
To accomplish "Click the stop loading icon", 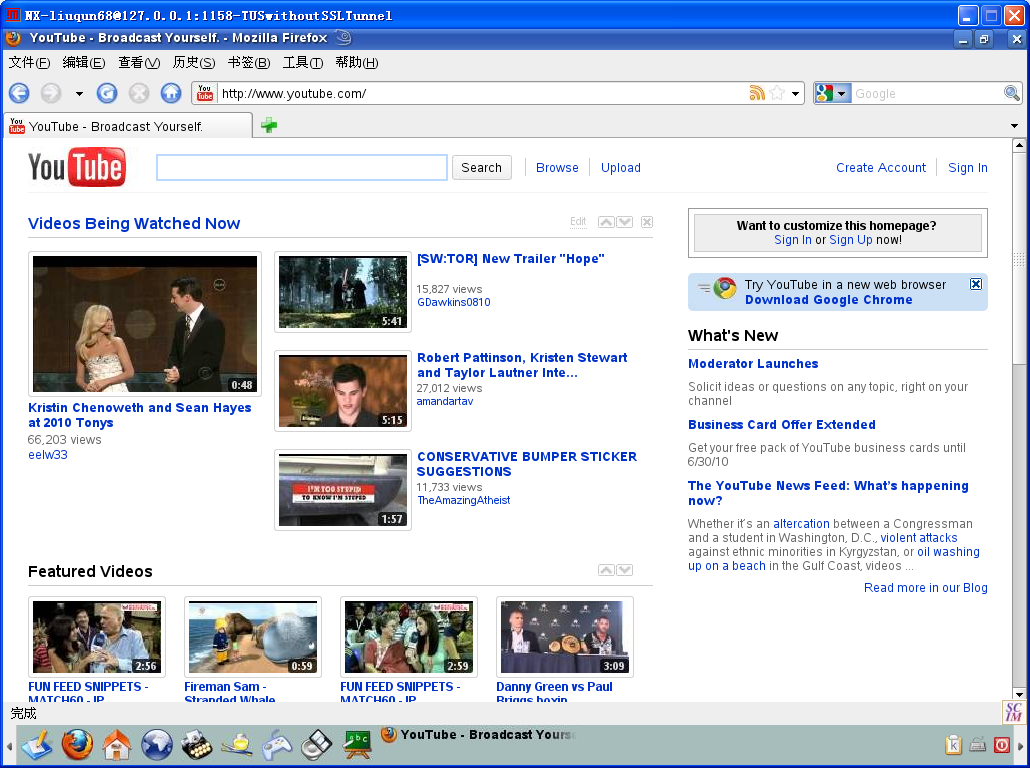I will coord(139,93).
